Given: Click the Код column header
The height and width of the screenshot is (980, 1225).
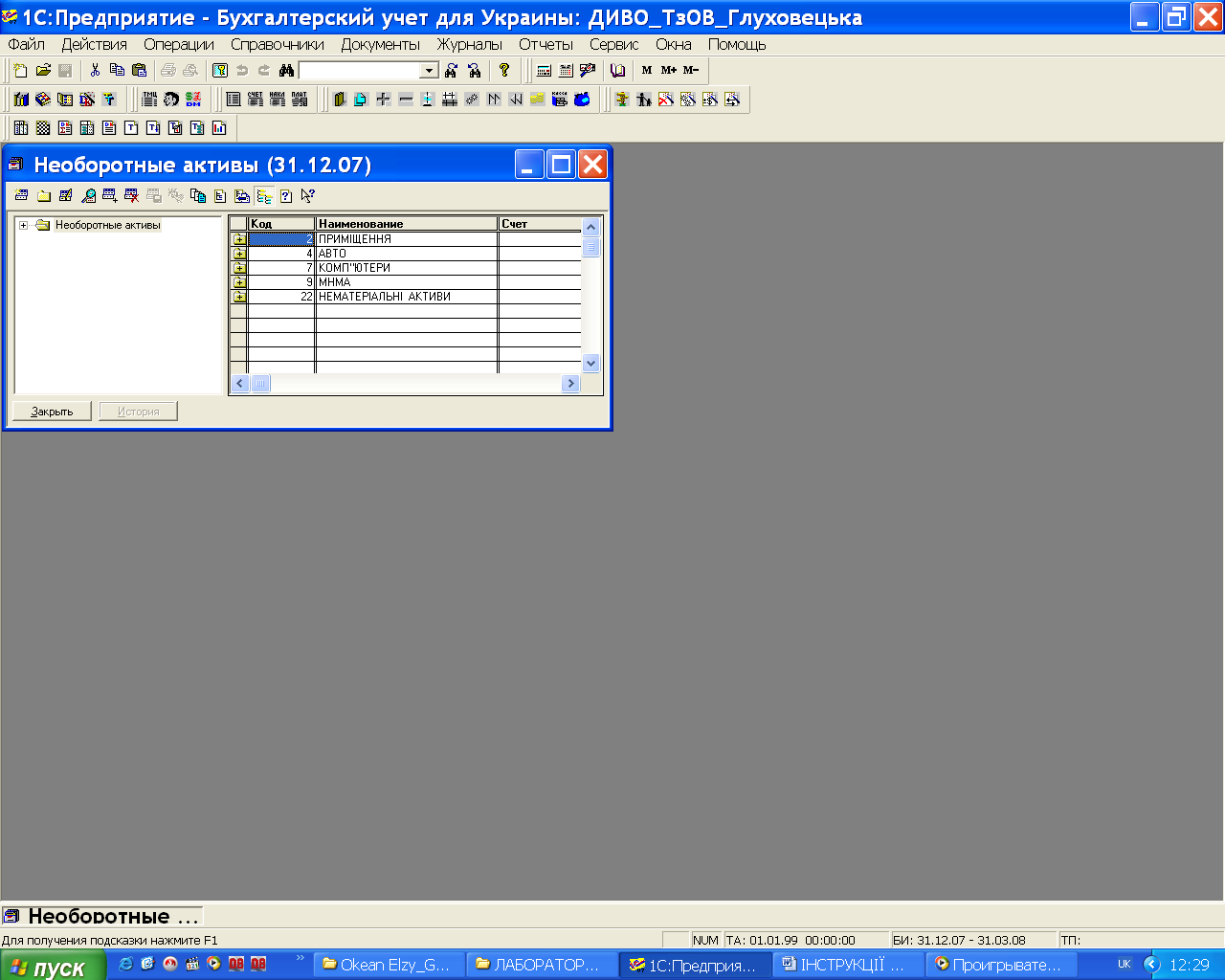Looking at the screenshot, I should point(281,224).
